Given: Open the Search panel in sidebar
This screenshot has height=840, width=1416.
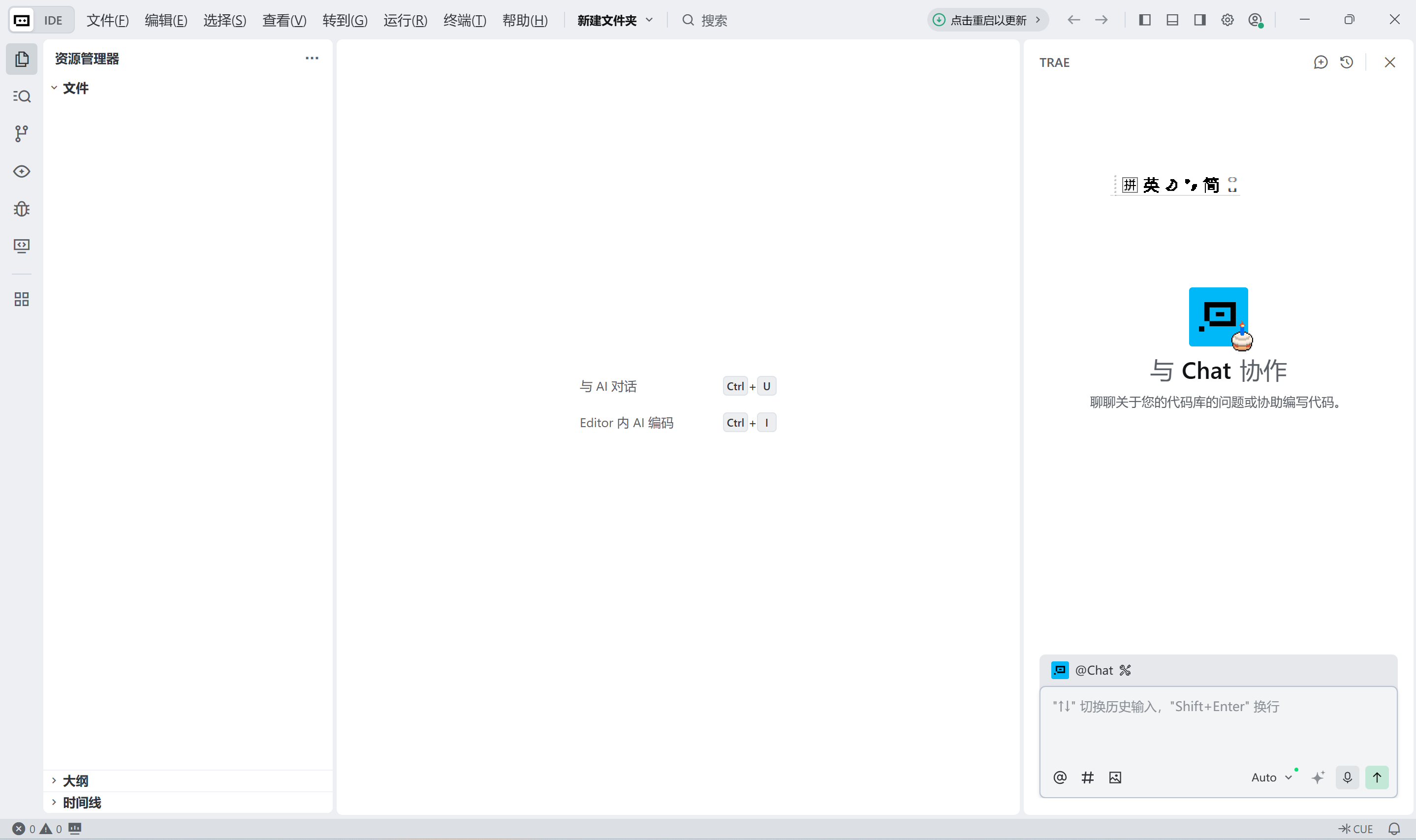Looking at the screenshot, I should pyautogui.click(x=22, y=96).
